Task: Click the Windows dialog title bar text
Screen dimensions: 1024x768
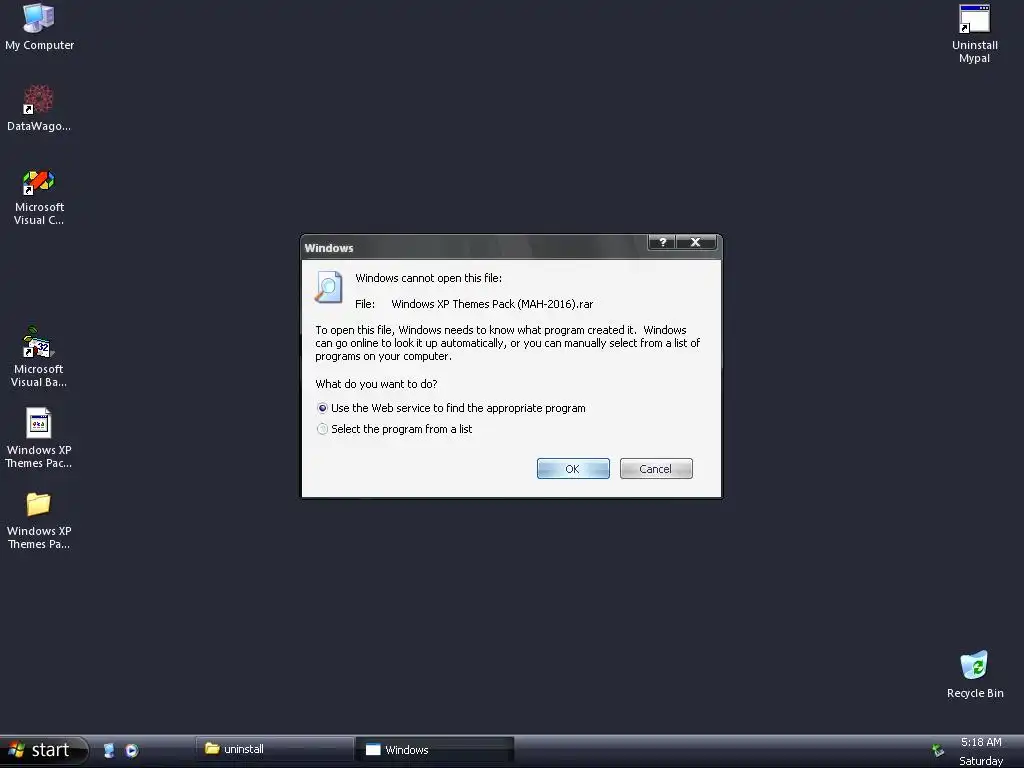Action: (328, 248)
